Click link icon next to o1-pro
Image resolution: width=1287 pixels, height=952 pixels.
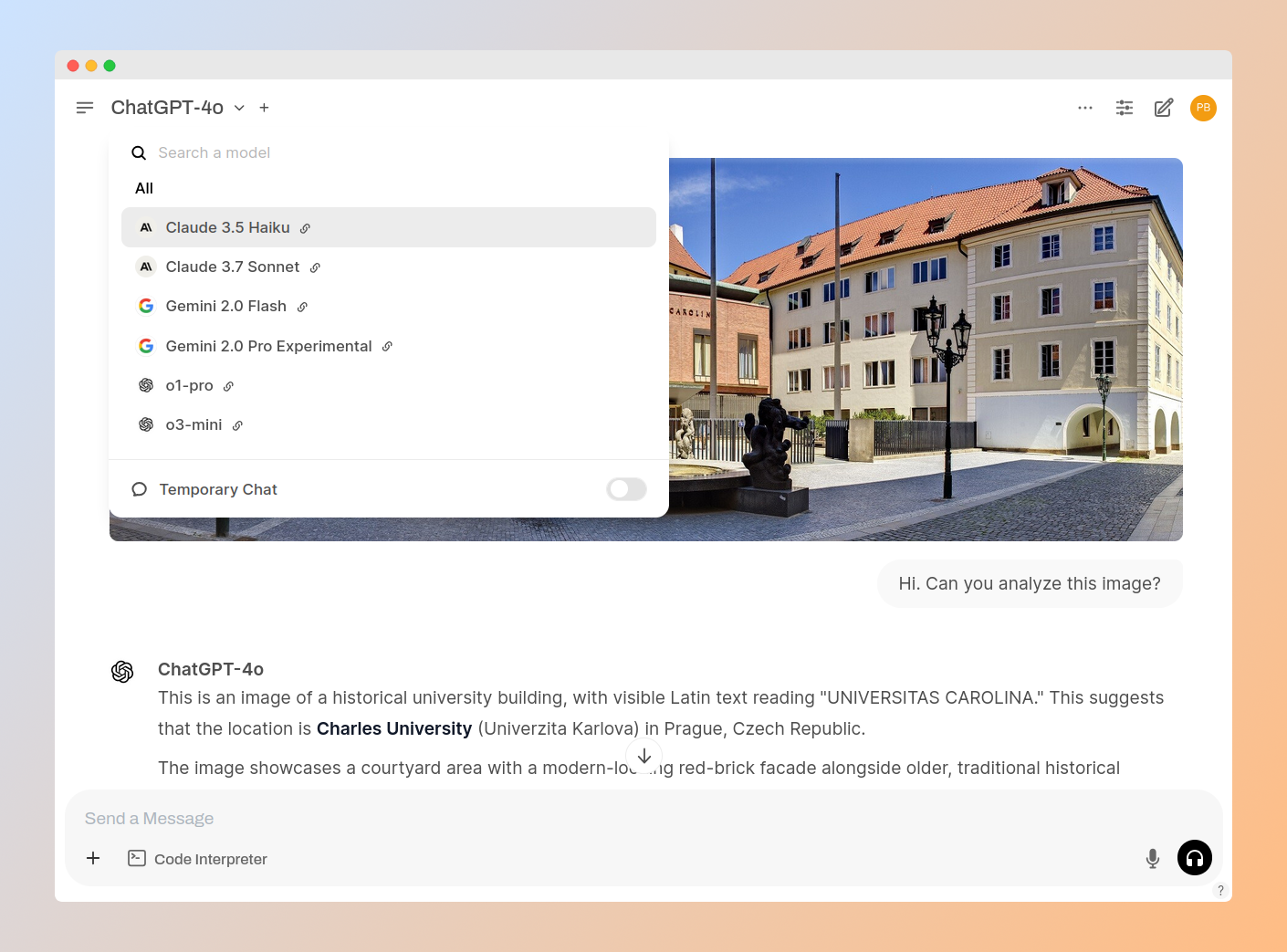[x=228, y=386]
